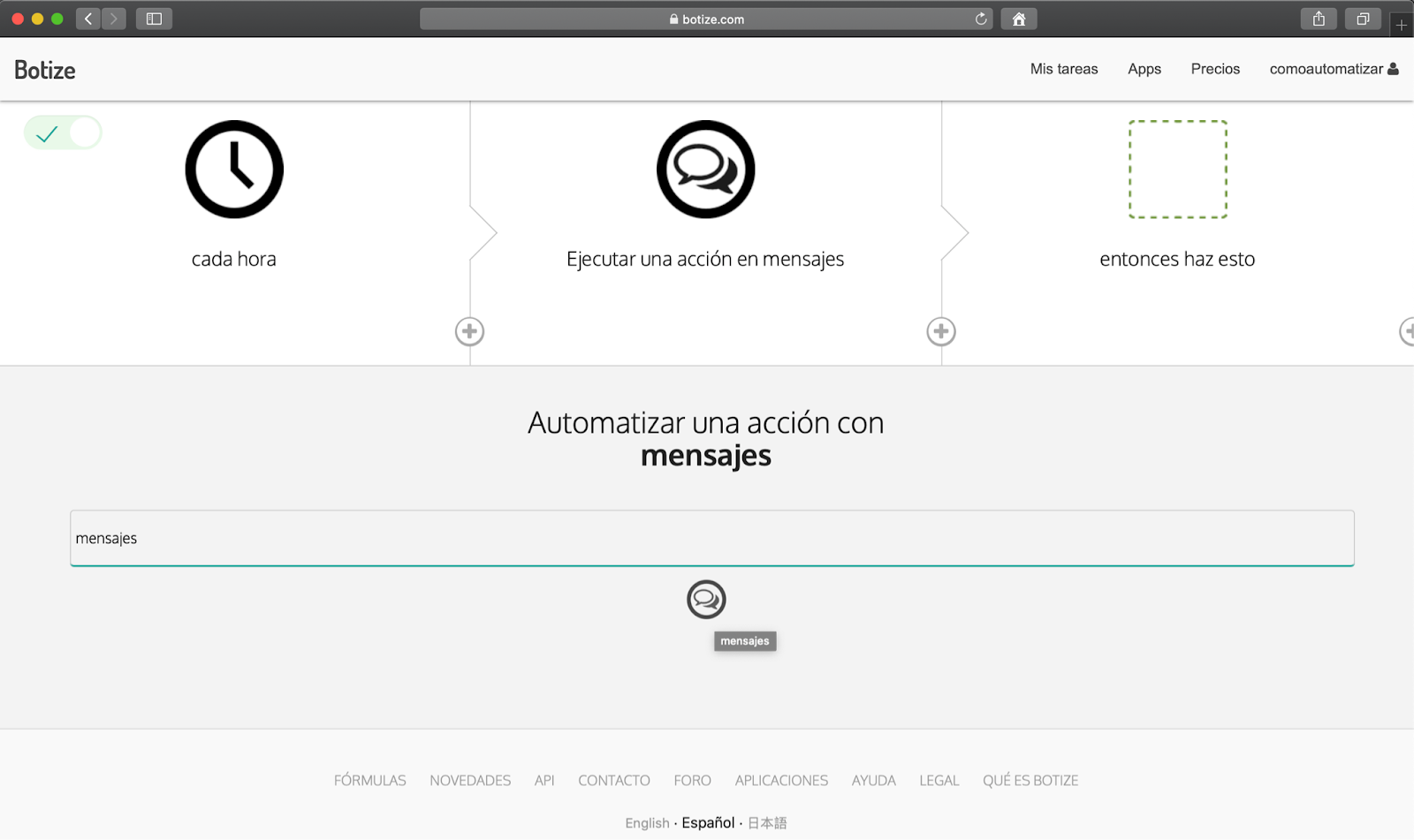This screenshot has width=1414, height=840.
Task: Click the plus button at far right edge
Action: (x=1407, y=332)
